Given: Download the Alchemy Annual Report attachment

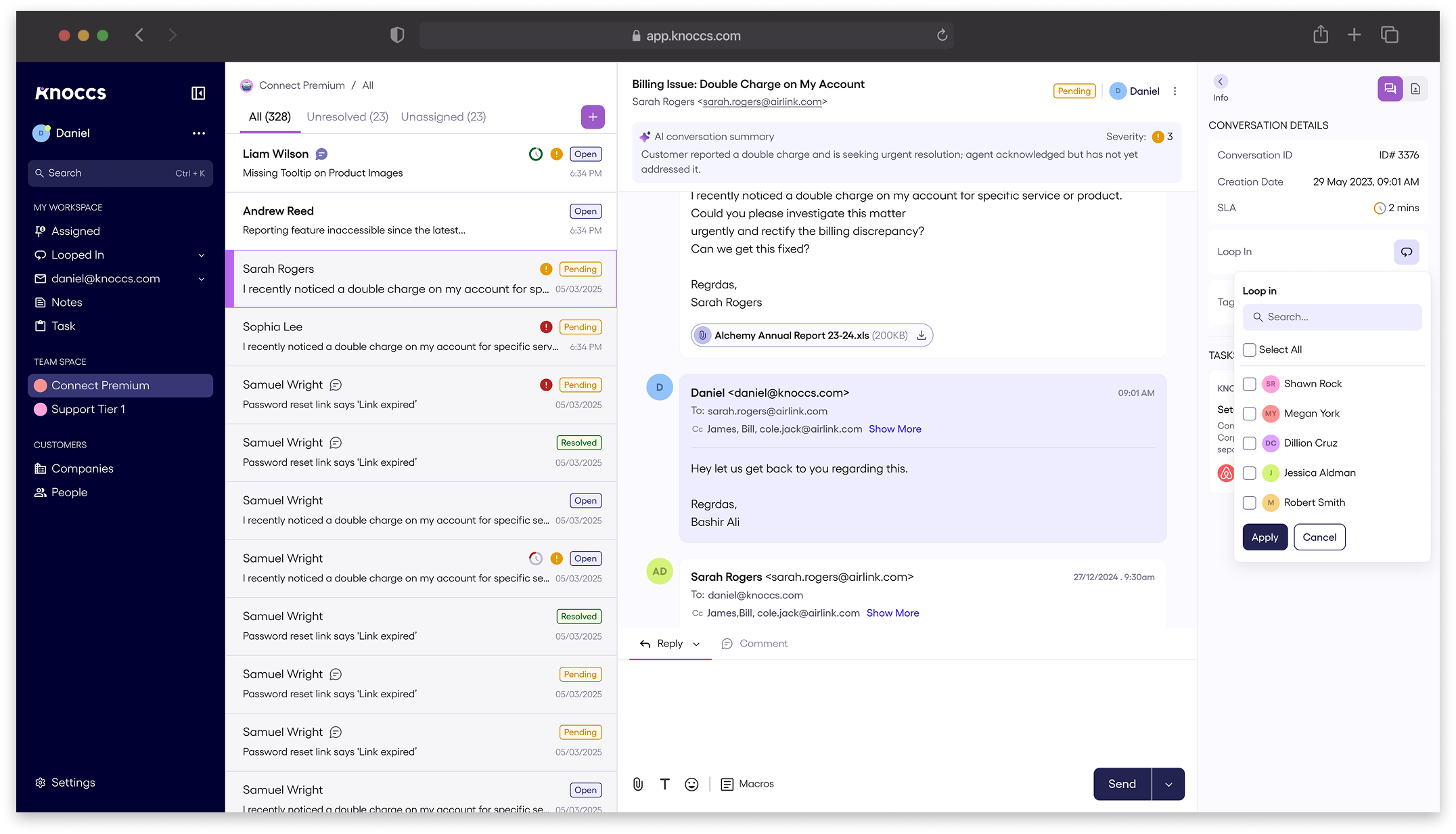Looking at the screenshot, I should tap(921, 335).
